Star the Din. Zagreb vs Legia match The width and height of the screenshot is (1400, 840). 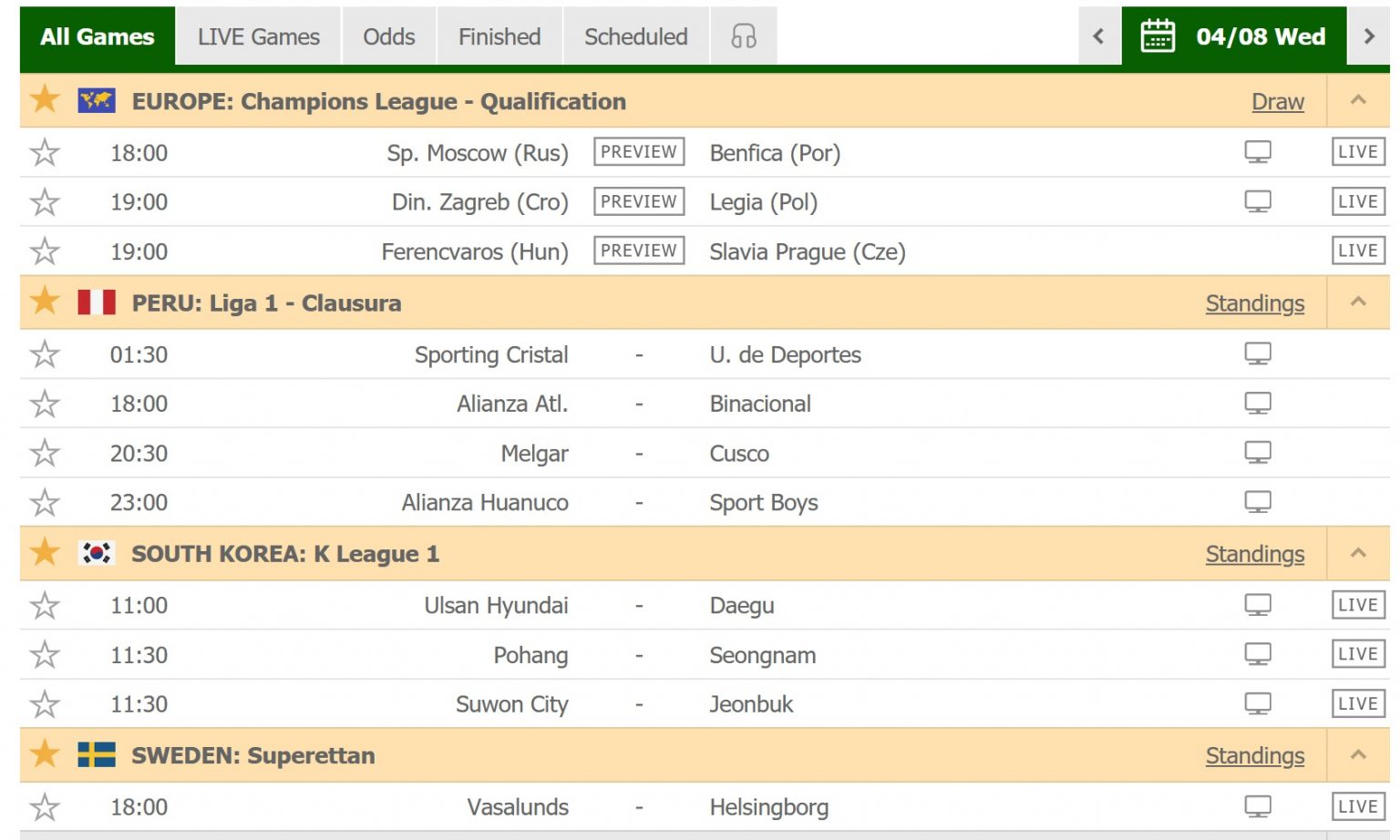[x=45, y=201]
